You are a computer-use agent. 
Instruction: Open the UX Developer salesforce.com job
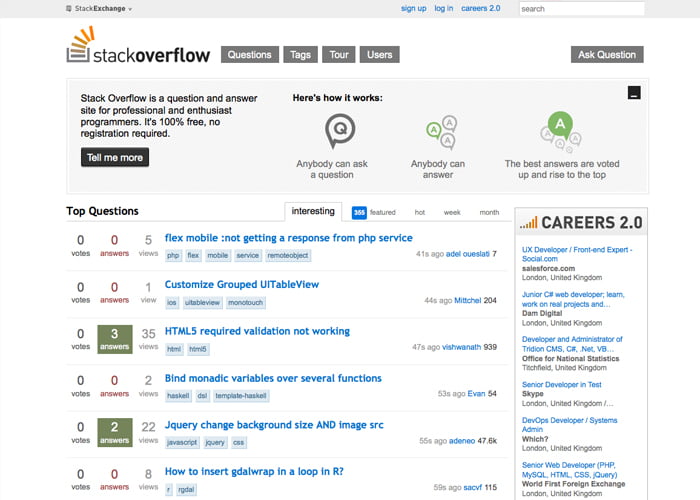pos(577,254)
